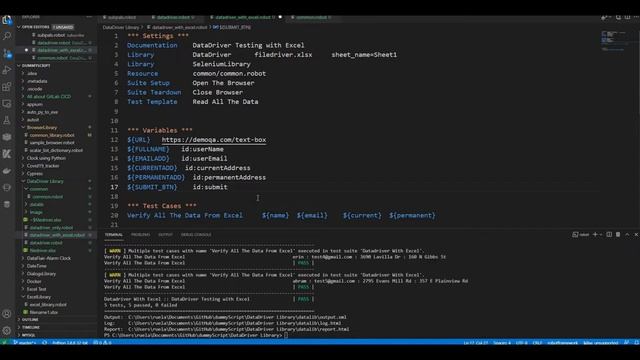Image resolution: width=640 pixels, height=360 pixels.
Task: Maximize the terminal panel size
Action: click(627, 234)
